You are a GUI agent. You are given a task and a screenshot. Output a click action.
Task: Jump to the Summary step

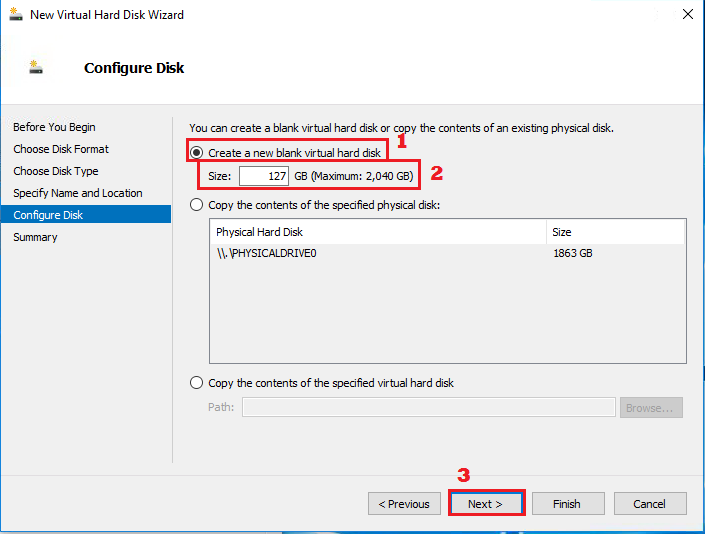[36, 237]
